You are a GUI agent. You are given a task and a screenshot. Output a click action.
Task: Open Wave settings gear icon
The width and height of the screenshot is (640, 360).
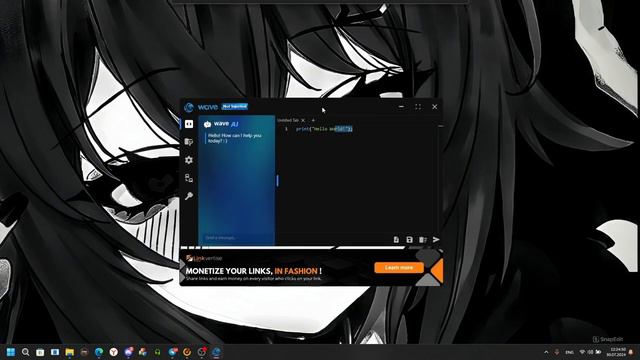(189, 160)
